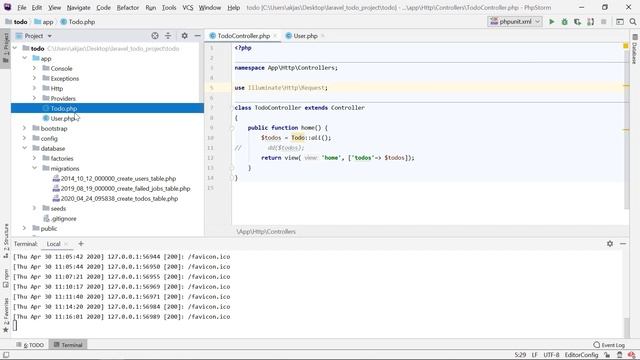Open the Navigate menu
Image resolution: width=640 pixels, height=360 pixels.
78,7
